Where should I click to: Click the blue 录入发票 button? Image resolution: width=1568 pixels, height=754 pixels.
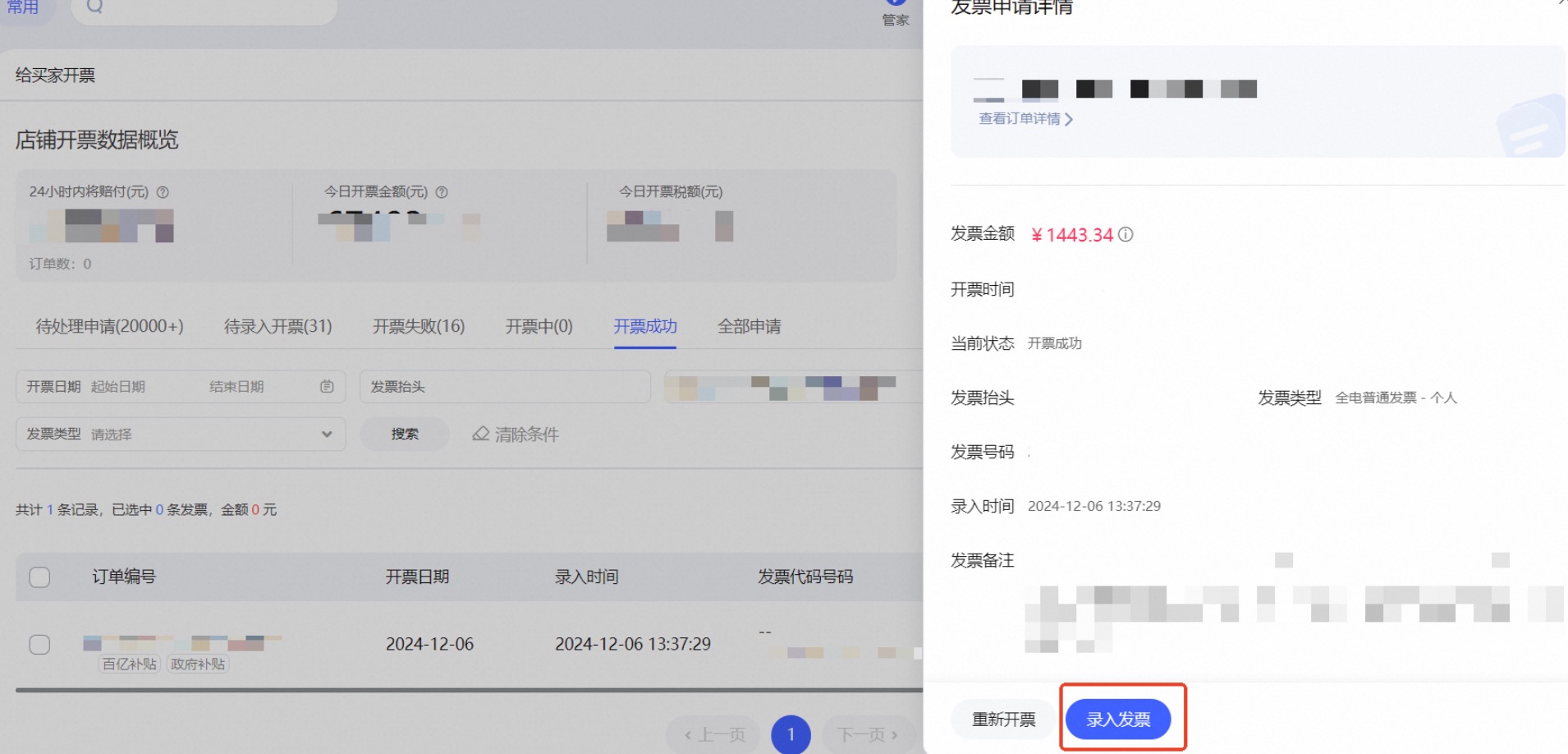(x=1118, y=720)
